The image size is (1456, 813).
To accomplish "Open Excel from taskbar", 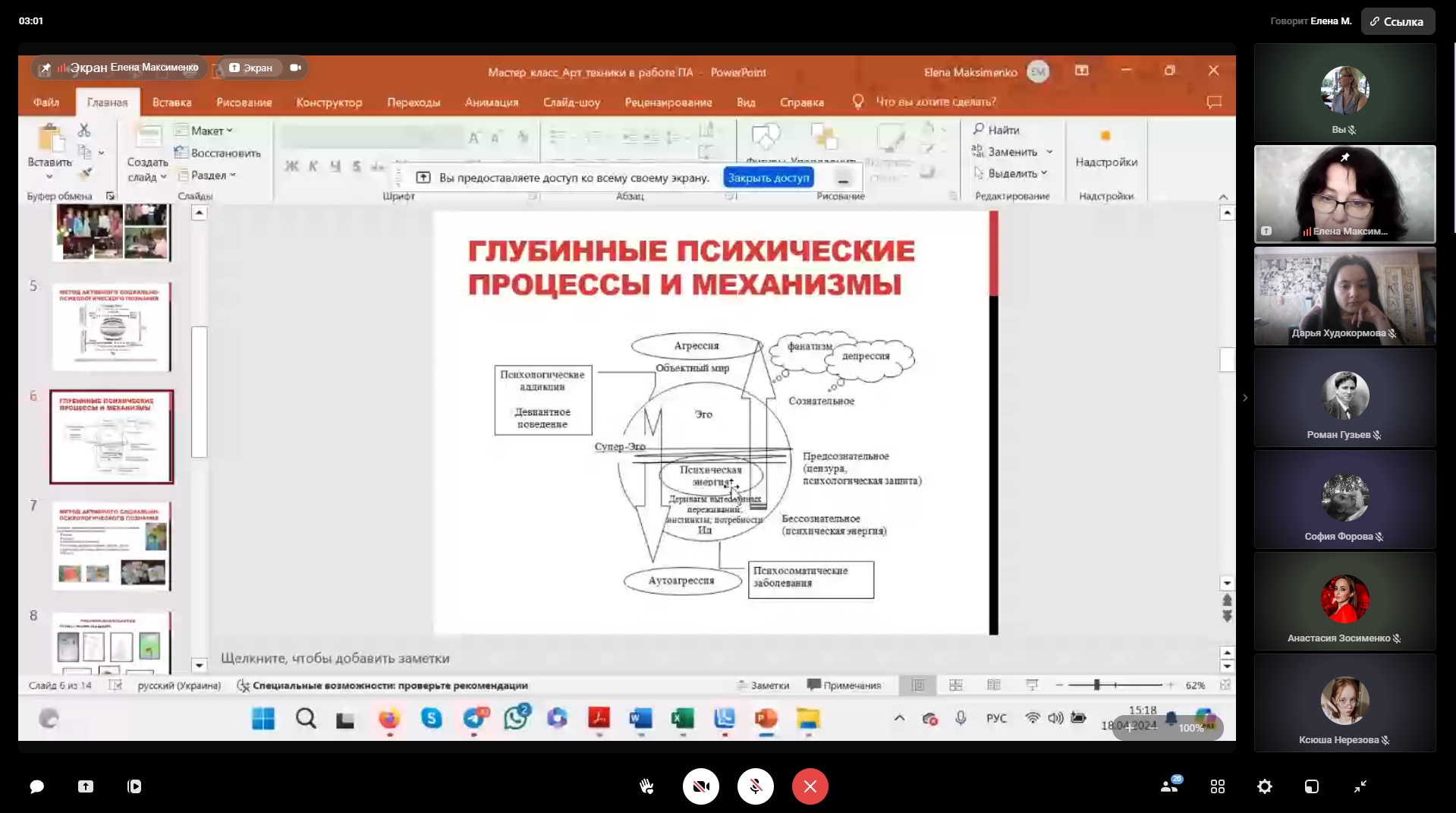I will click(x=682, y=719).
